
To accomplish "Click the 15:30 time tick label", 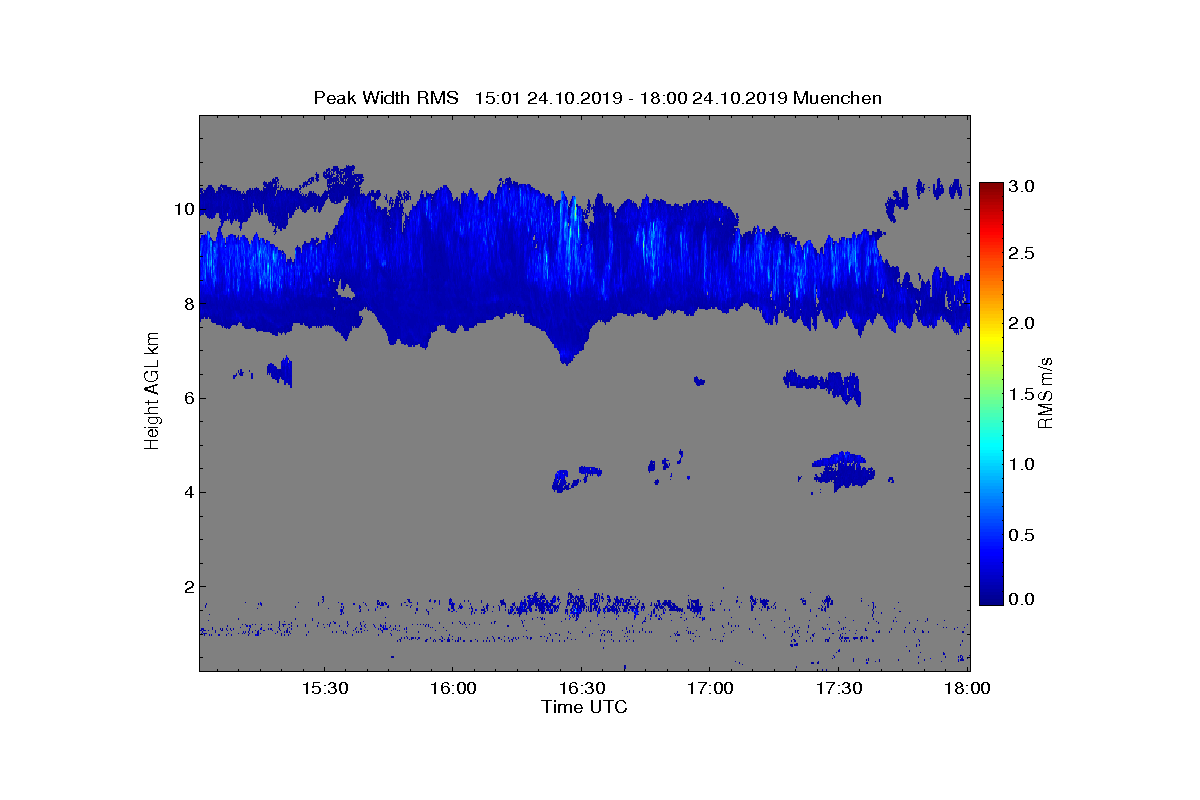I will (x=326, y=688).
